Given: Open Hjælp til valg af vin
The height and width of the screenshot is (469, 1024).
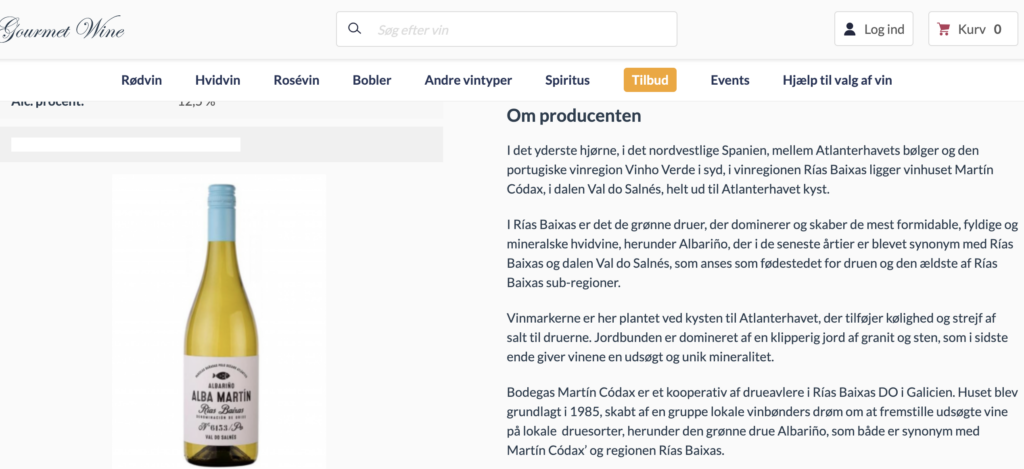Looking at the screenshot, I should pos(837,80).
